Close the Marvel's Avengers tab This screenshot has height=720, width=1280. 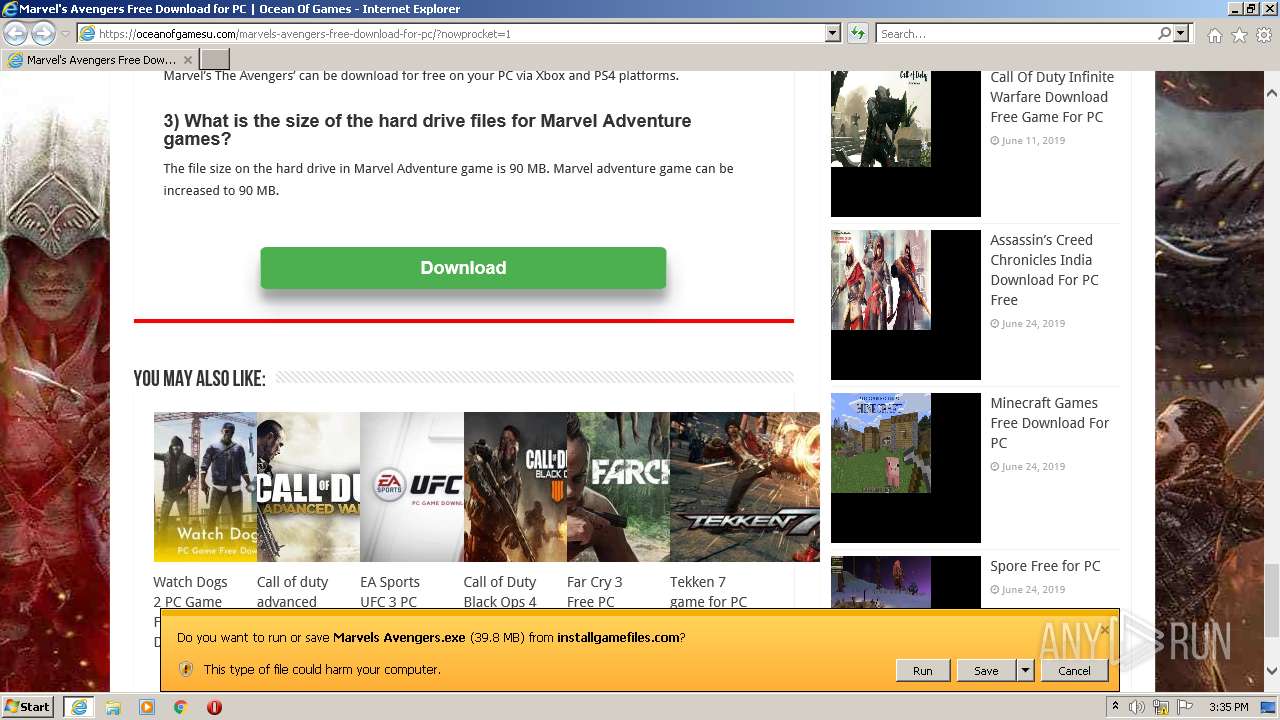[187, 60]
